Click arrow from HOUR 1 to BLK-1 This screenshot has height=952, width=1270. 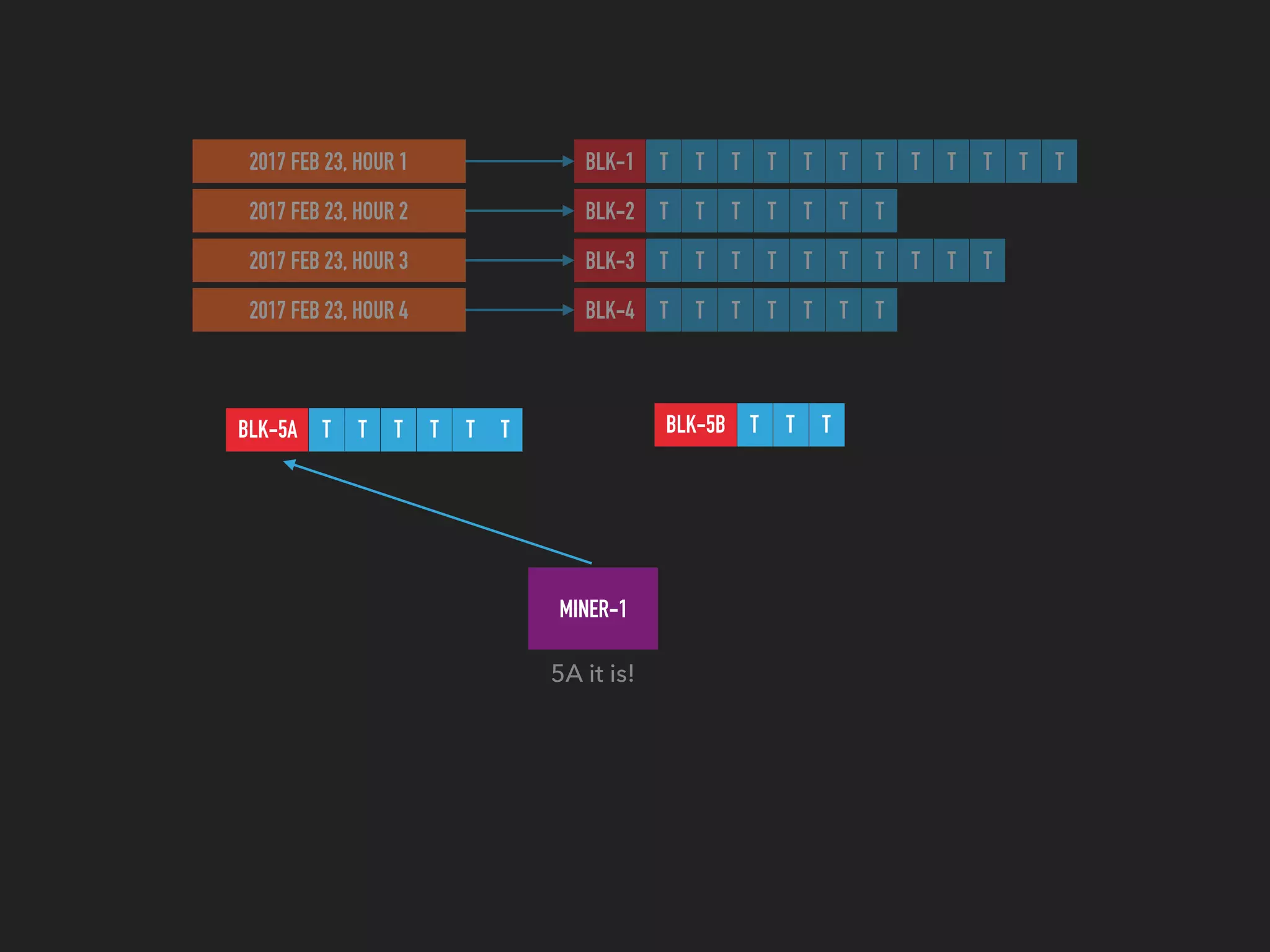[519, 161]
